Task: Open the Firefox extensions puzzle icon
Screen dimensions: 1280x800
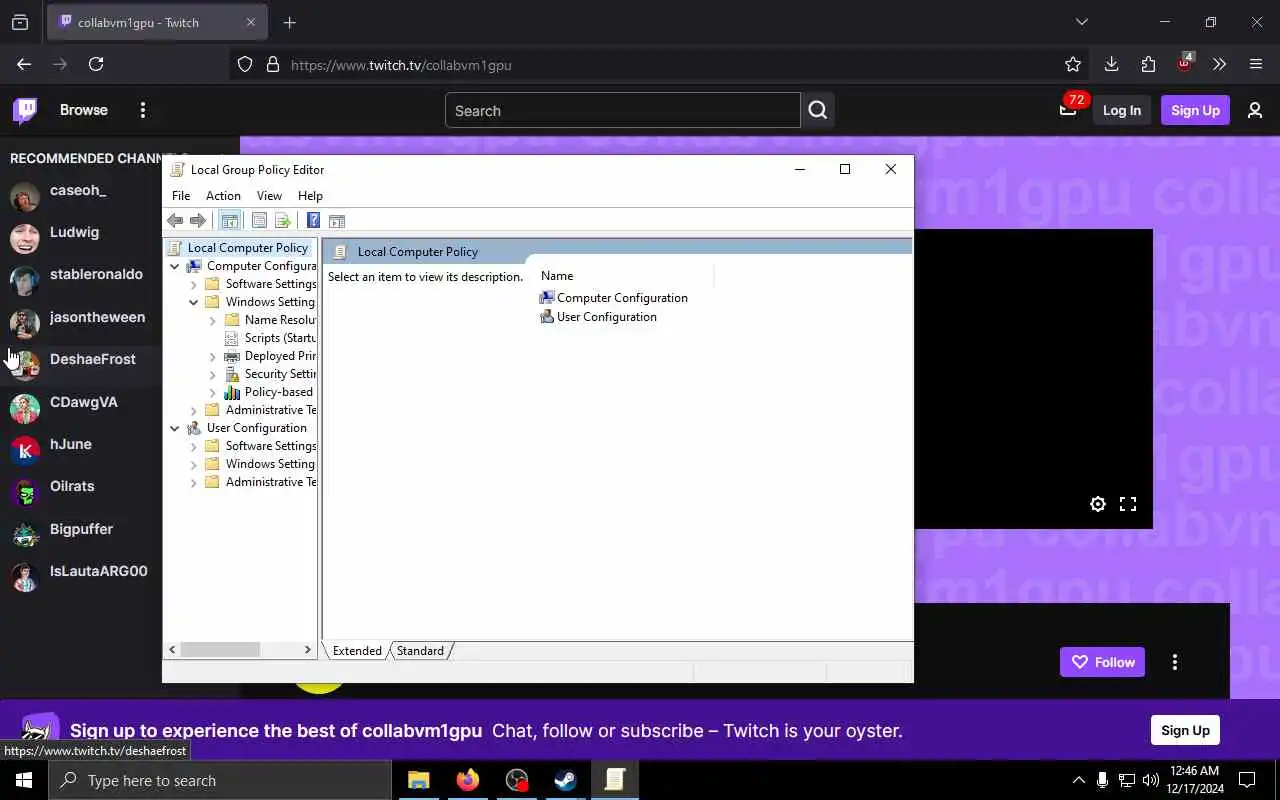Action: [x=1148, y=64]
